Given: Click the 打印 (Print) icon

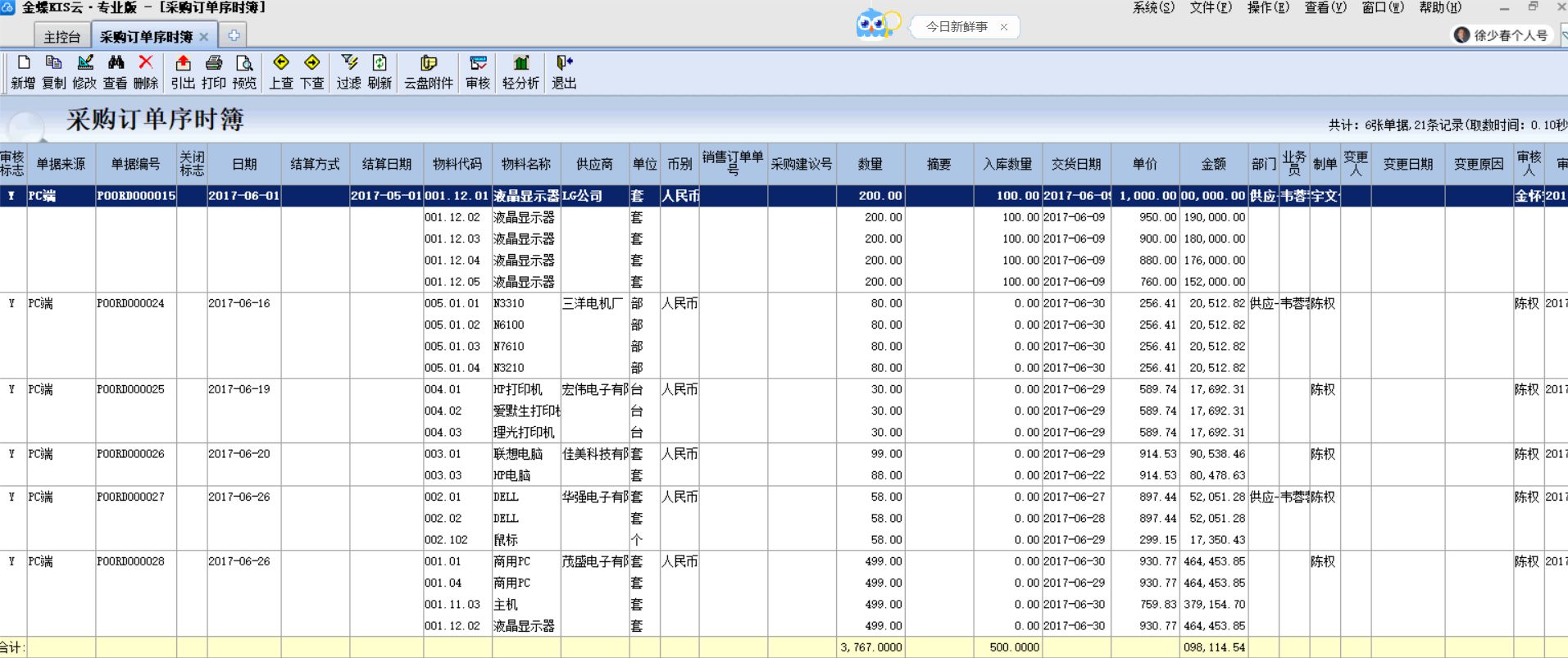Looking at the screenshot, I should pyautogui.click(x=214, y=72).
